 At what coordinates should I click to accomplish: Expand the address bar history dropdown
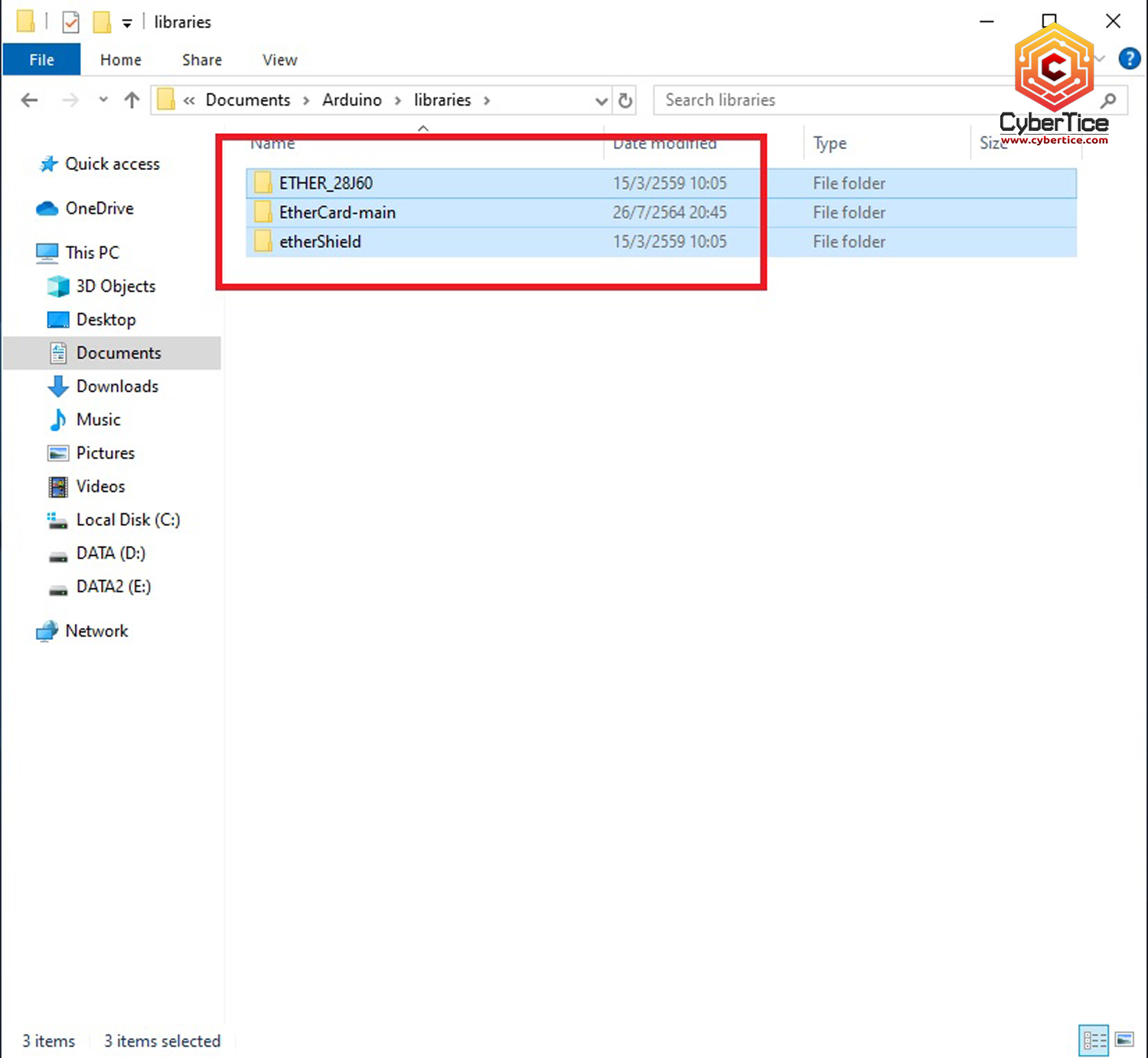[602, 101]
